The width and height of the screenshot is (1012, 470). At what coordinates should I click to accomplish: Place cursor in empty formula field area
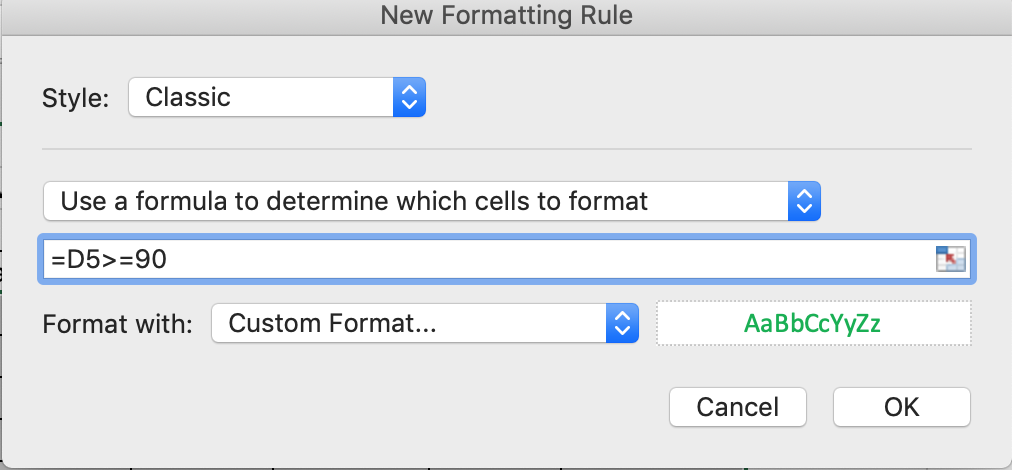549,260
